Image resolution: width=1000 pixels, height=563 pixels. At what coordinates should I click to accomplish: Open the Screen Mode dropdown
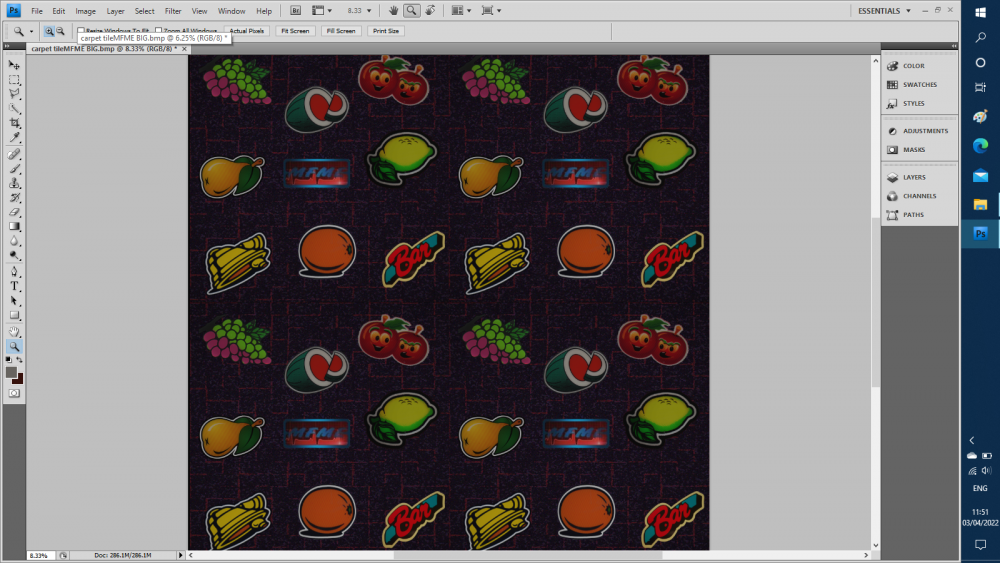click(x=491, y=10)
